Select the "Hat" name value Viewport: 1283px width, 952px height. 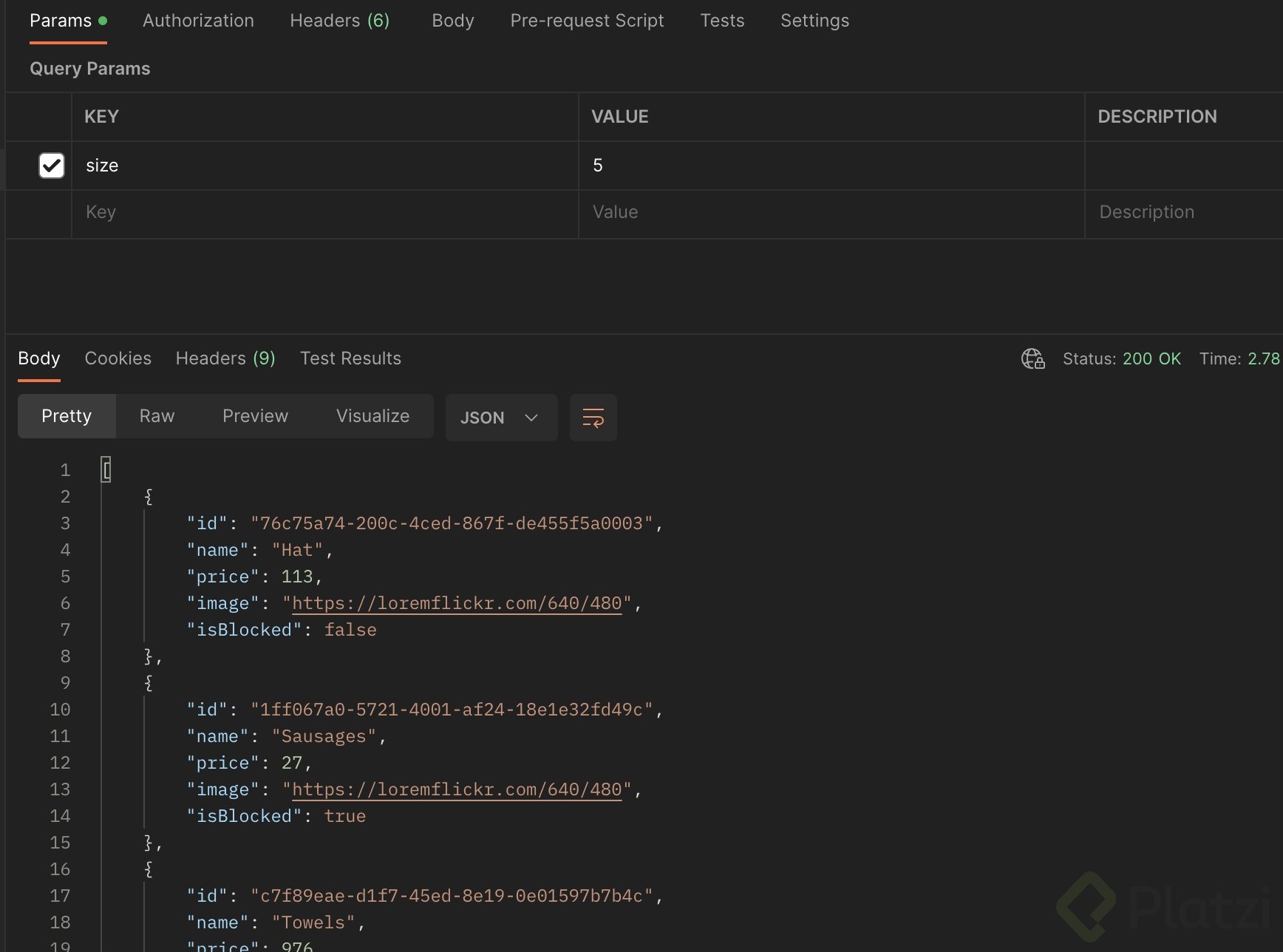[x=297, y=551]
